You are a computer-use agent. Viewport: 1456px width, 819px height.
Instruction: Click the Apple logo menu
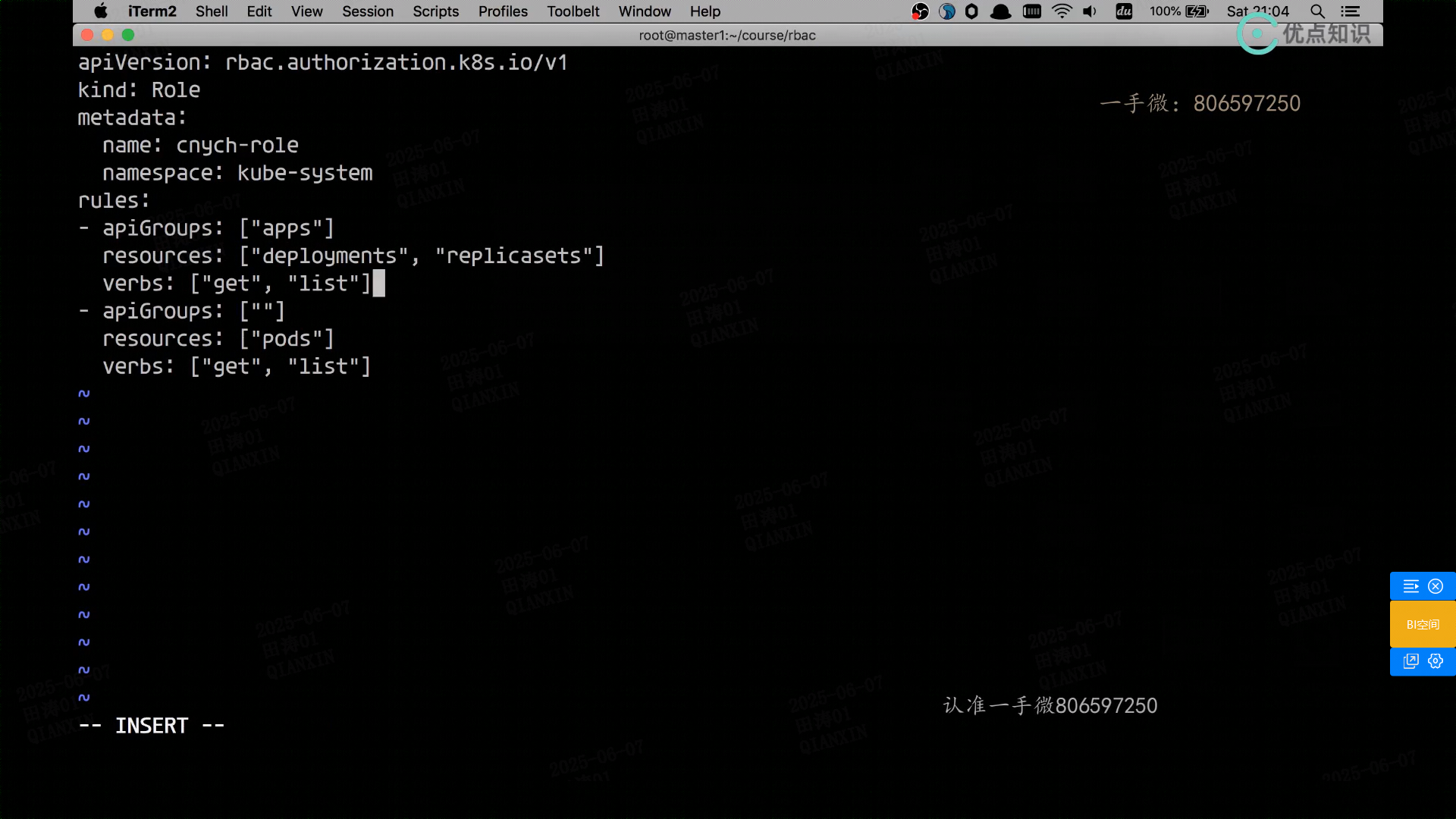coord(101,11)
